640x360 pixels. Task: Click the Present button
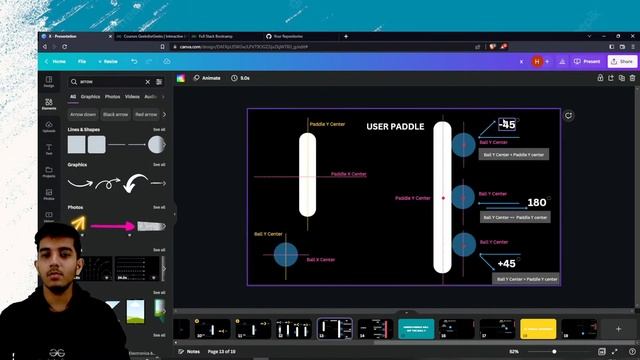point(587,62)
